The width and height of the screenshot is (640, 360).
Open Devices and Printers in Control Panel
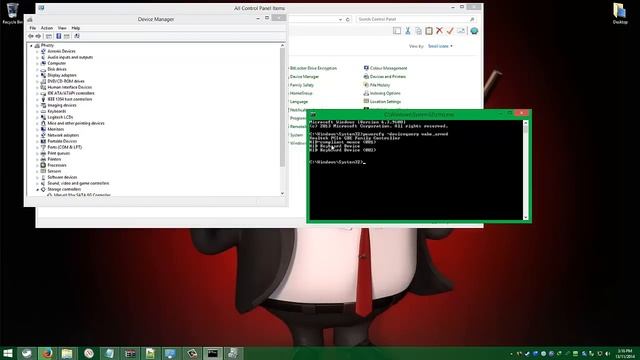pyautogui.click(x=384, y=77)
